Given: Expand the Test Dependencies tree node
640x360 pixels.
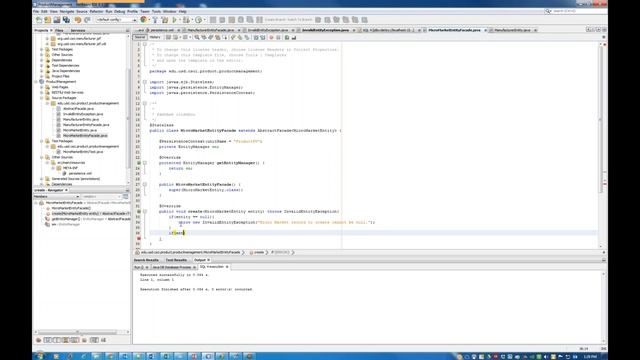Looking at the screenshot, I should 42,65.
